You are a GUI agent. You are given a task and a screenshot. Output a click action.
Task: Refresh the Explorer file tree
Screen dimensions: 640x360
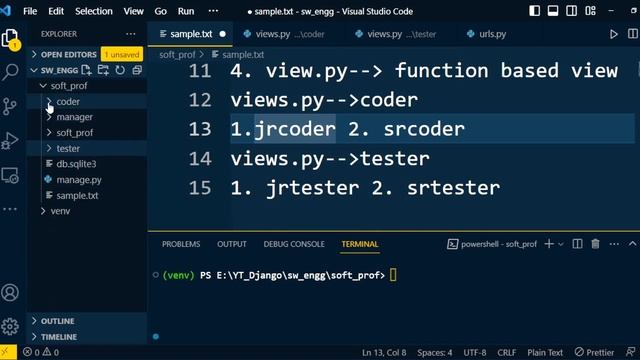(120, 70)
